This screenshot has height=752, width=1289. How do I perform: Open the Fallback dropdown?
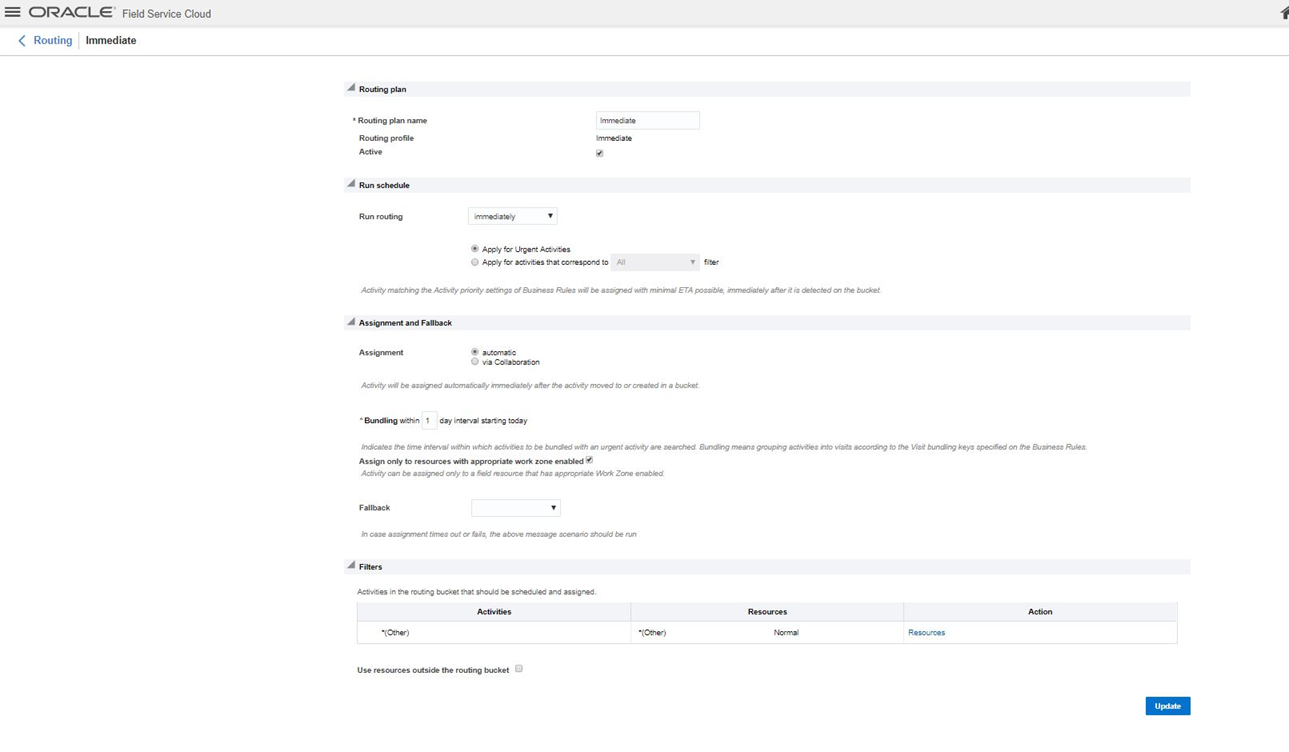515,508
